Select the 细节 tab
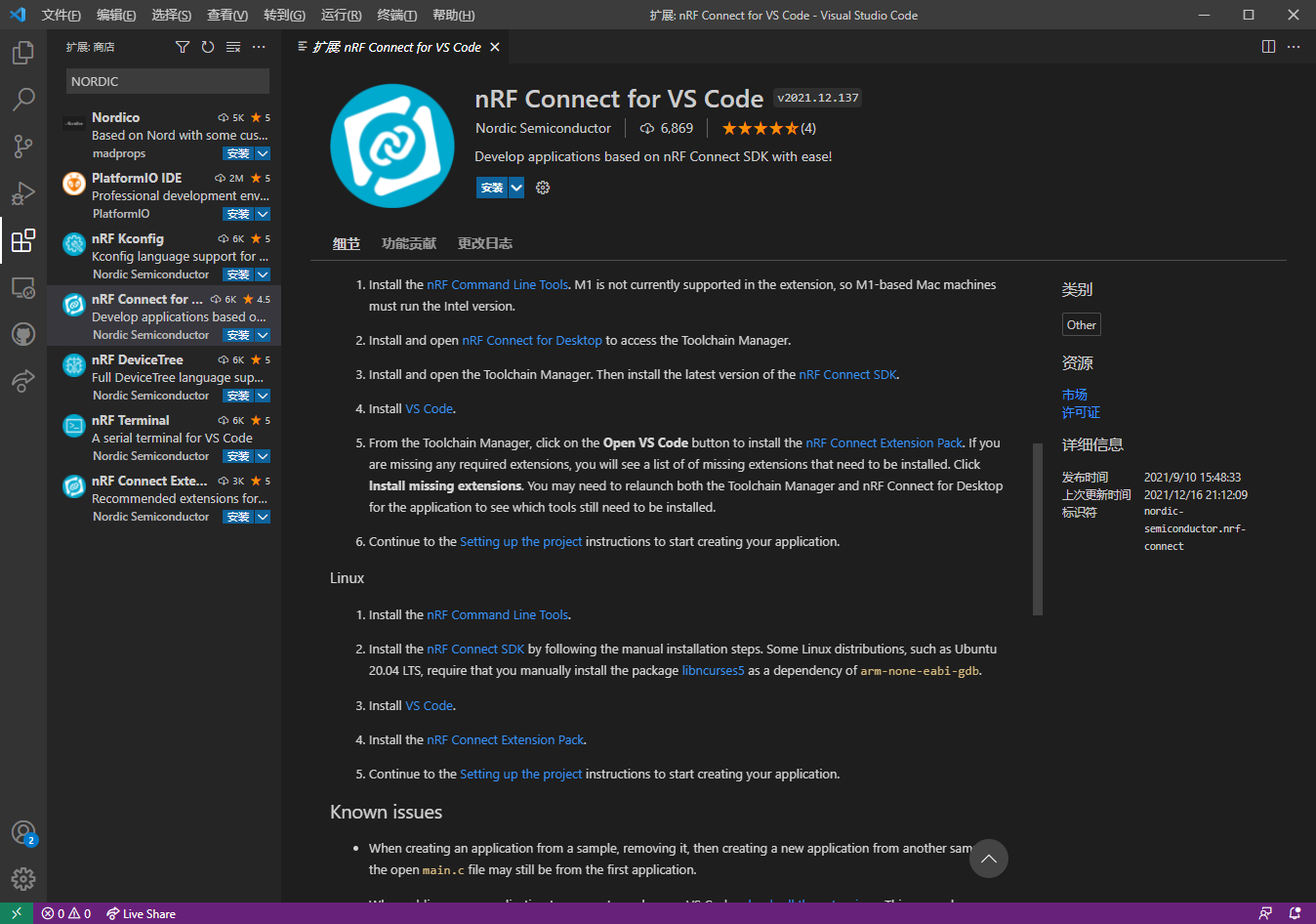The width and height of the screenshot is (1316, 924). tap(347, 243)
